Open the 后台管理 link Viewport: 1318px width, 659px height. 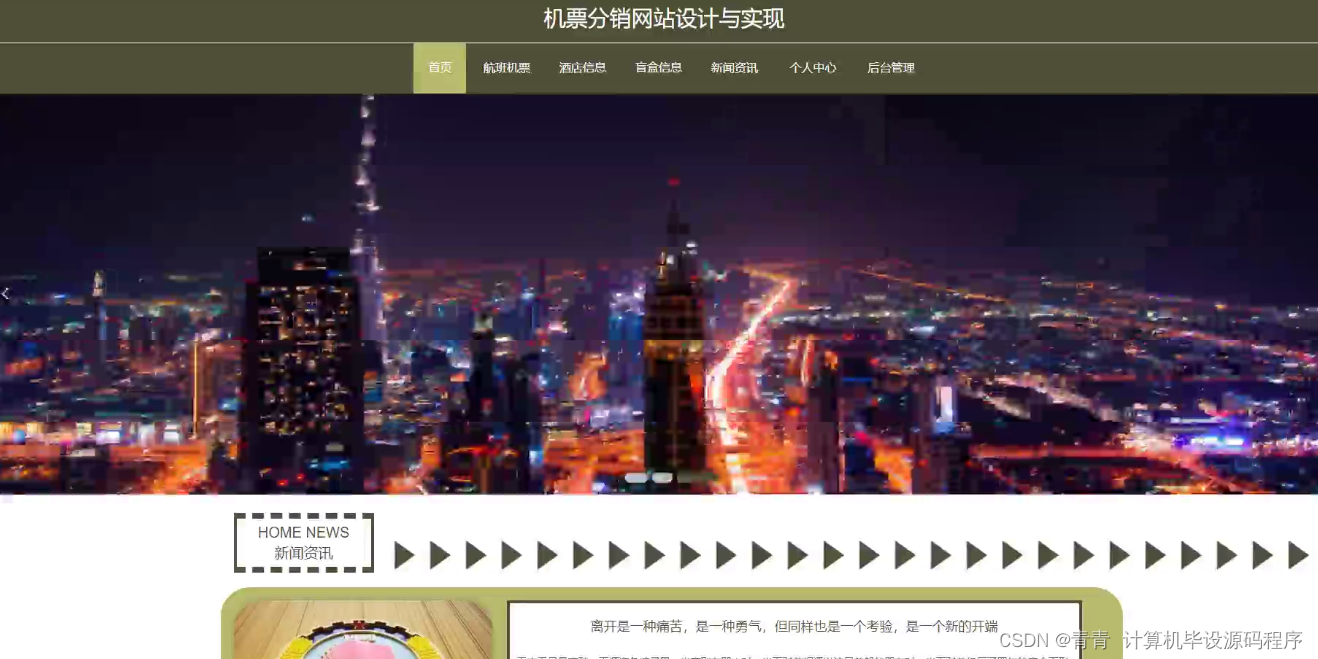coord(891,68)
